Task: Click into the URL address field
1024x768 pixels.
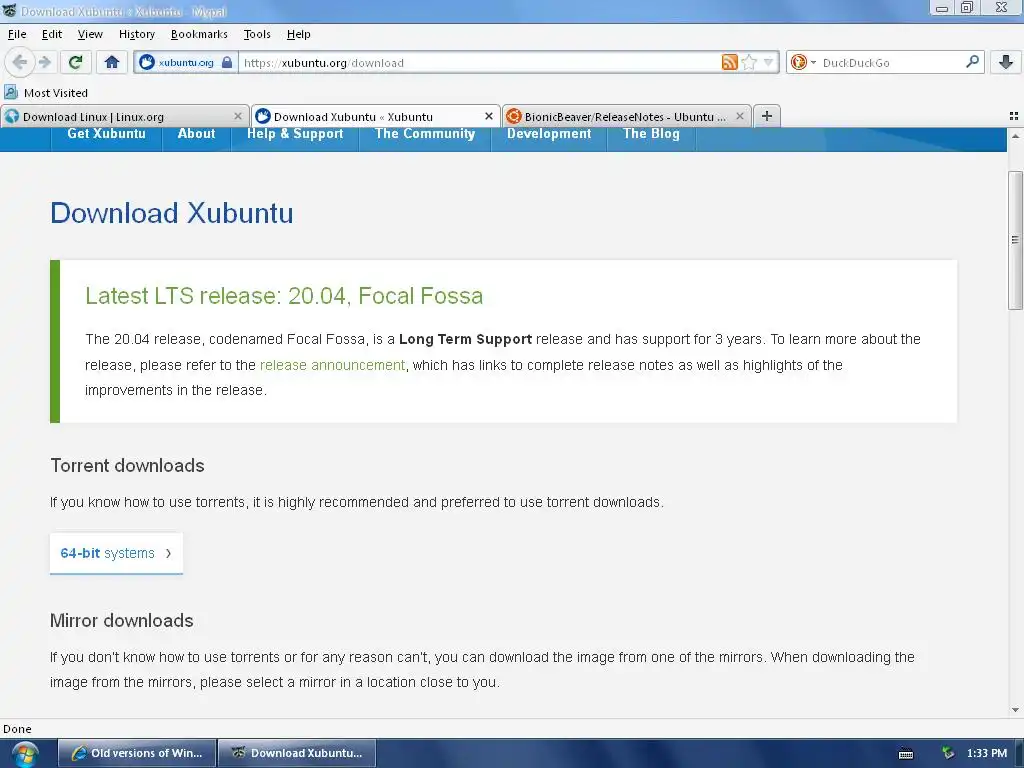Action: point(480,63)
